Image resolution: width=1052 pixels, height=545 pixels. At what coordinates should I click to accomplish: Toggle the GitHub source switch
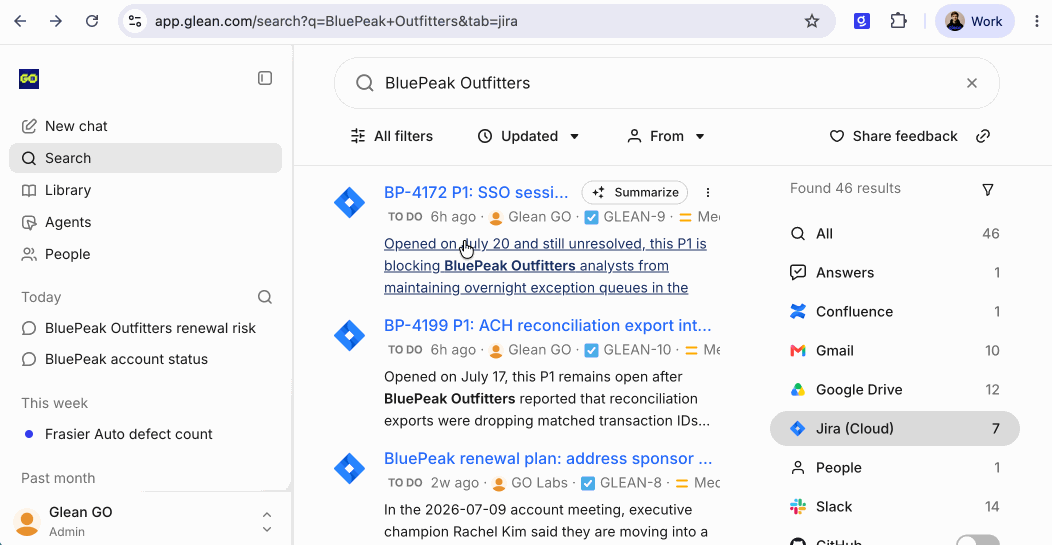tap(978, 540)
